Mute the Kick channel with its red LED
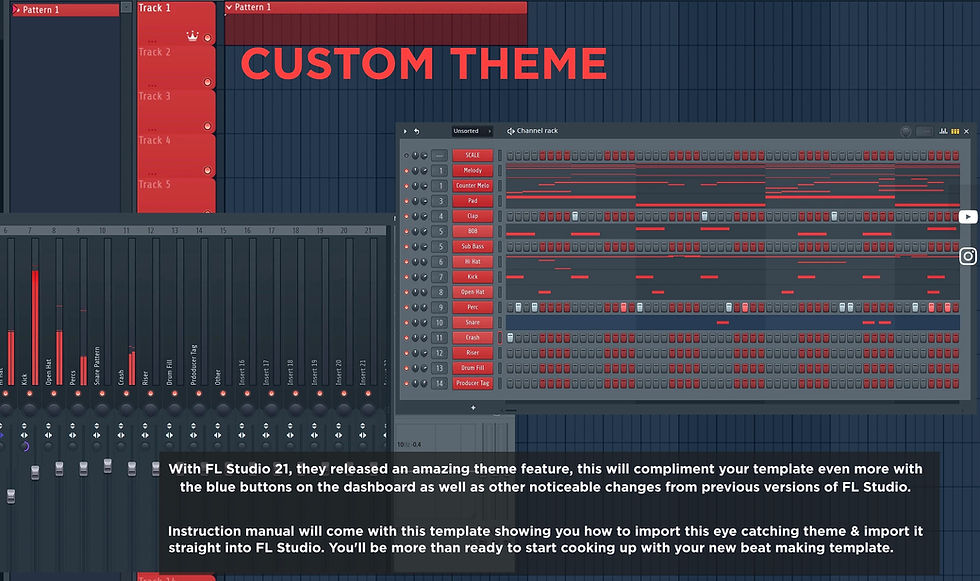Screen dimensions: 980x581 click(x=406, y=277)
